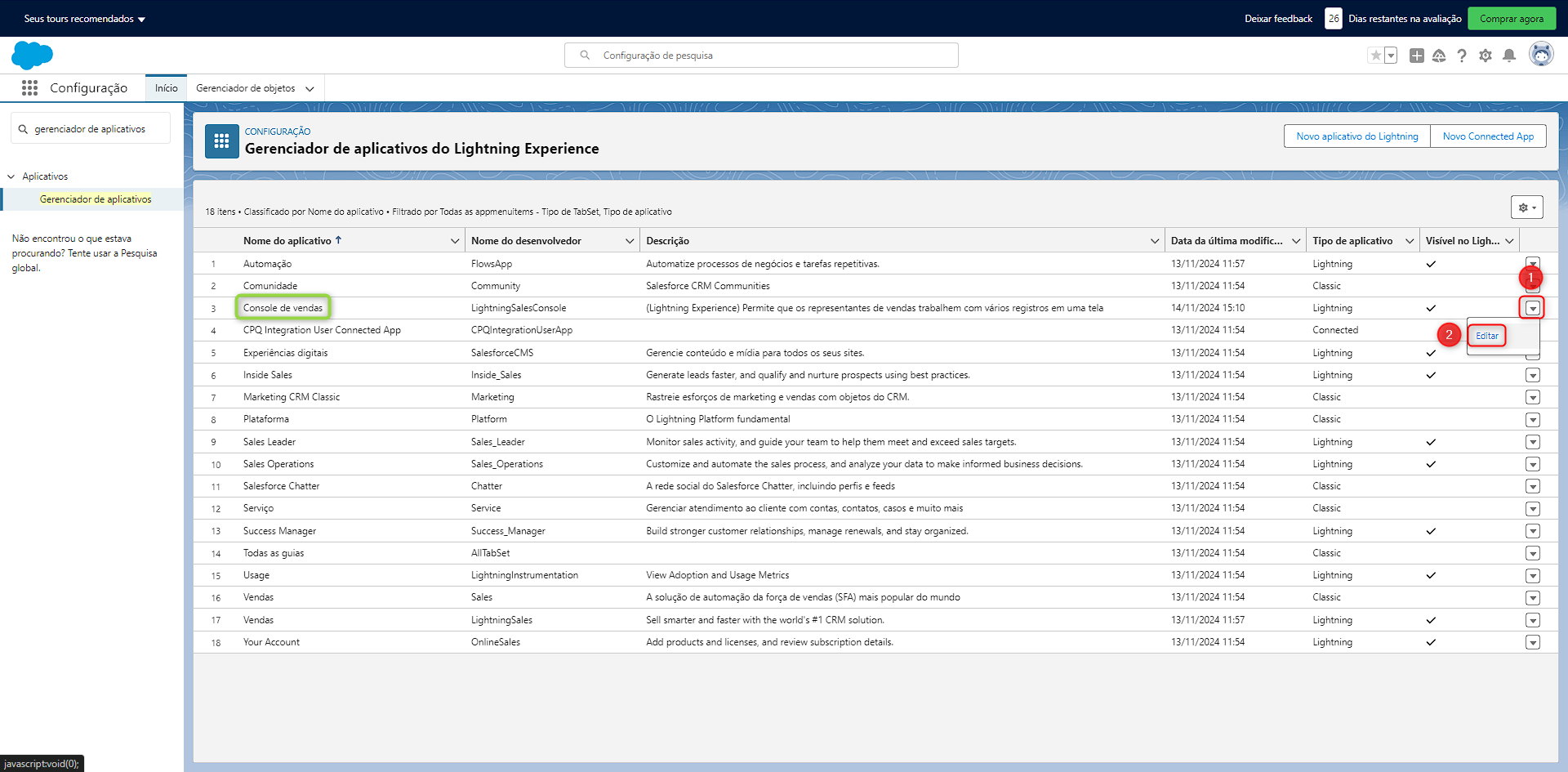Open row actions dropdown for Serviço

1533,509
